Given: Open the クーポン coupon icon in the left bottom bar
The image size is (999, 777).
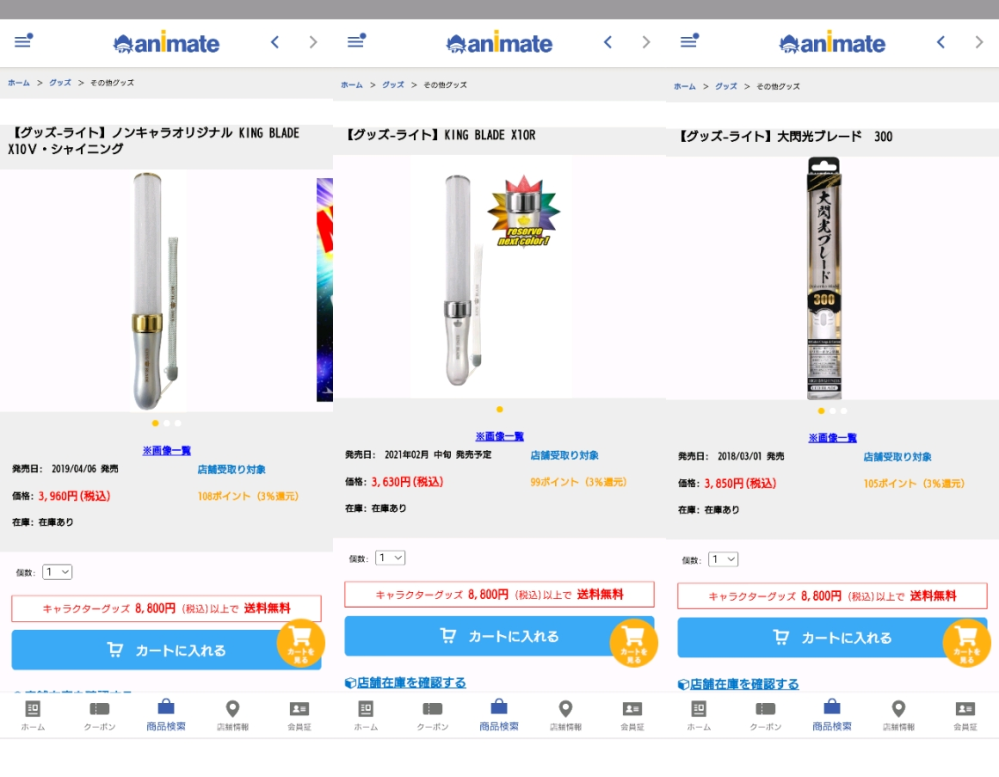Looking at the screenshot, I should pos(99,716).
